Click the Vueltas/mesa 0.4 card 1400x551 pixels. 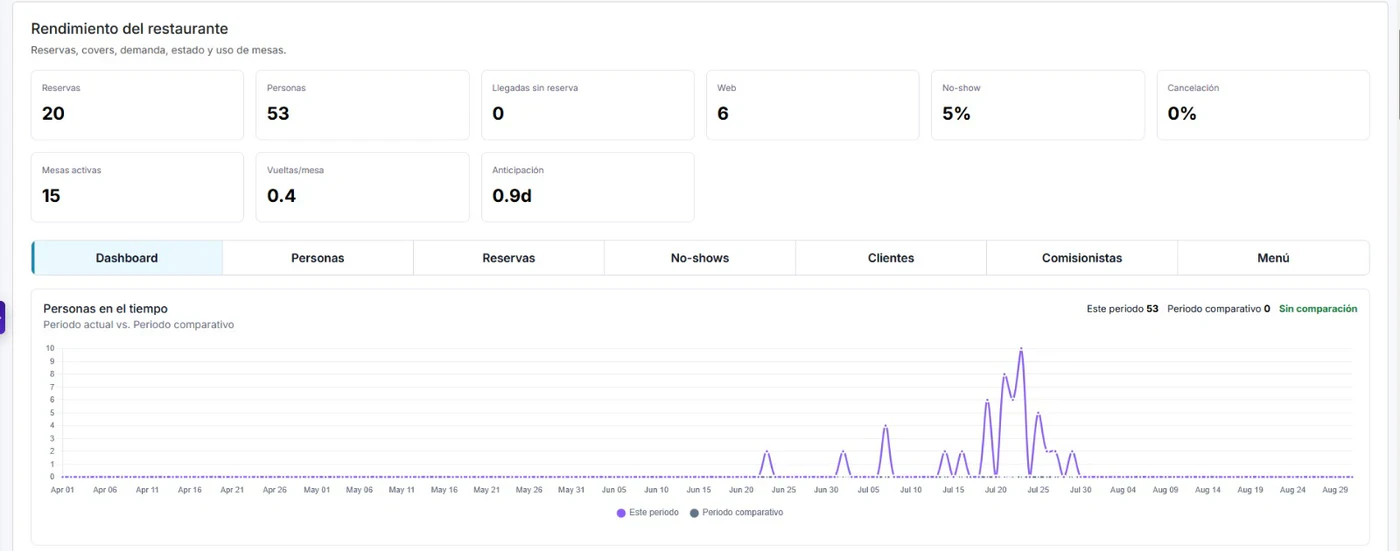click(x=362, y=187)
